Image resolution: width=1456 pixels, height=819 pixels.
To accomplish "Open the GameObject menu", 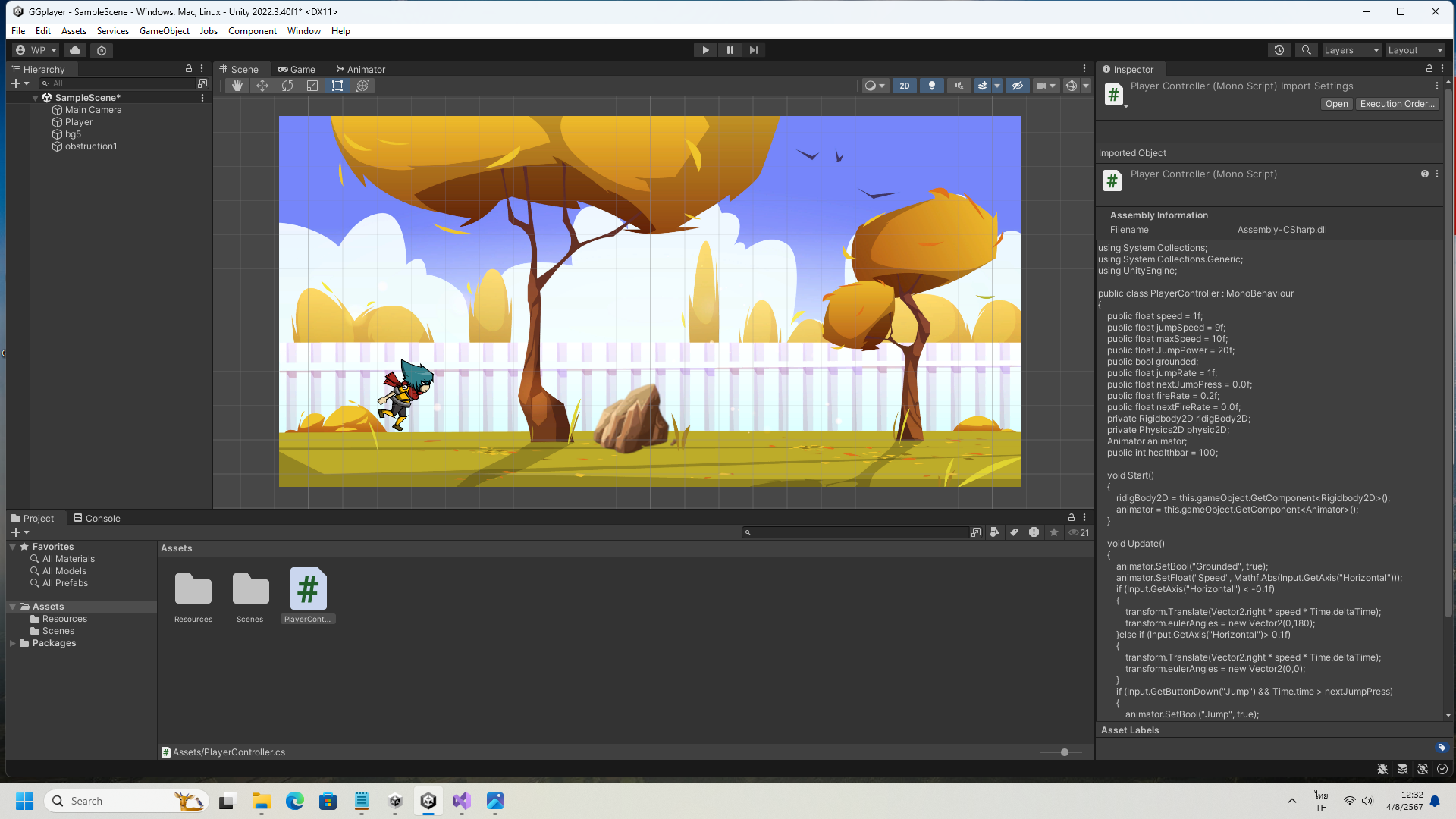I will [x=164, y=31].
